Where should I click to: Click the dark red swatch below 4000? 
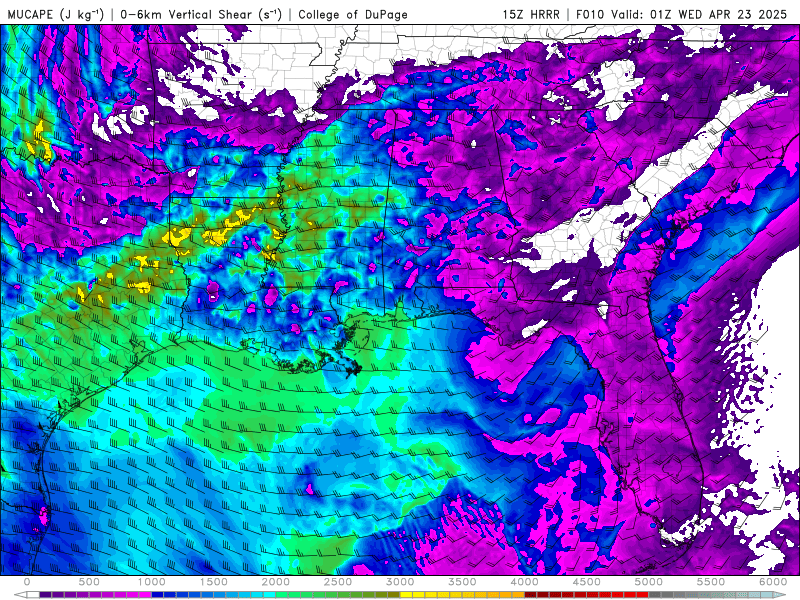point(531,595)
